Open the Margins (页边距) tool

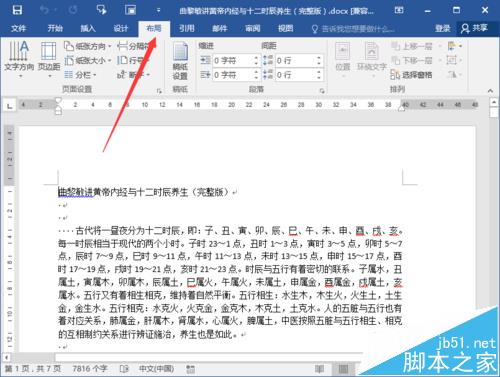(x=49, y=59)
